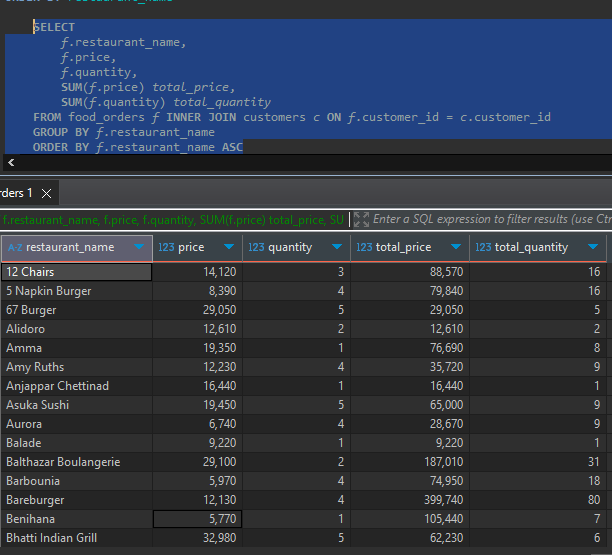Click total_price value 105,440
This screenshot has width=612, height=555.
click(x=410, y=519)
